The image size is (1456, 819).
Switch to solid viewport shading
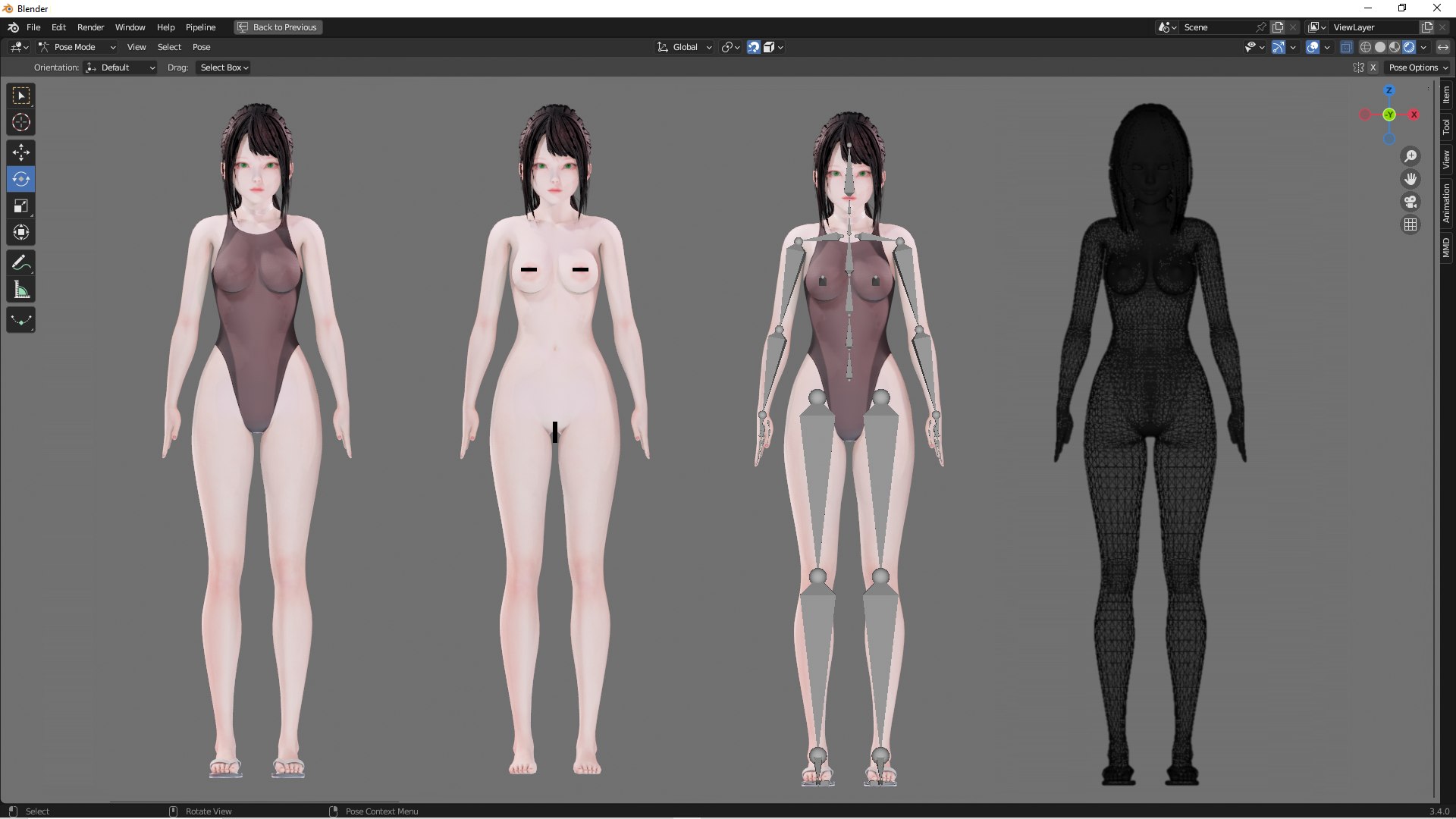pos(1380,47)
